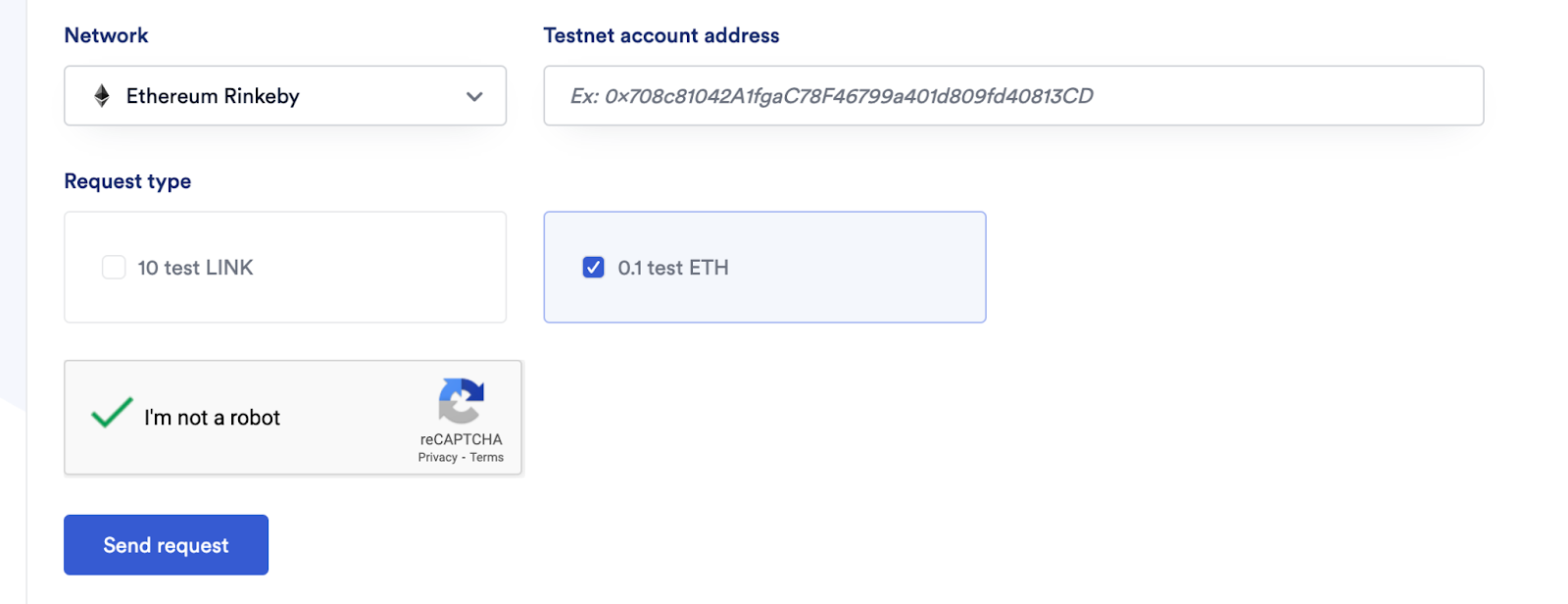Screen dimensions: 1568x604
Task: Expand the Network dropdown chevron arrow
Action: click(x=474, y=96)
